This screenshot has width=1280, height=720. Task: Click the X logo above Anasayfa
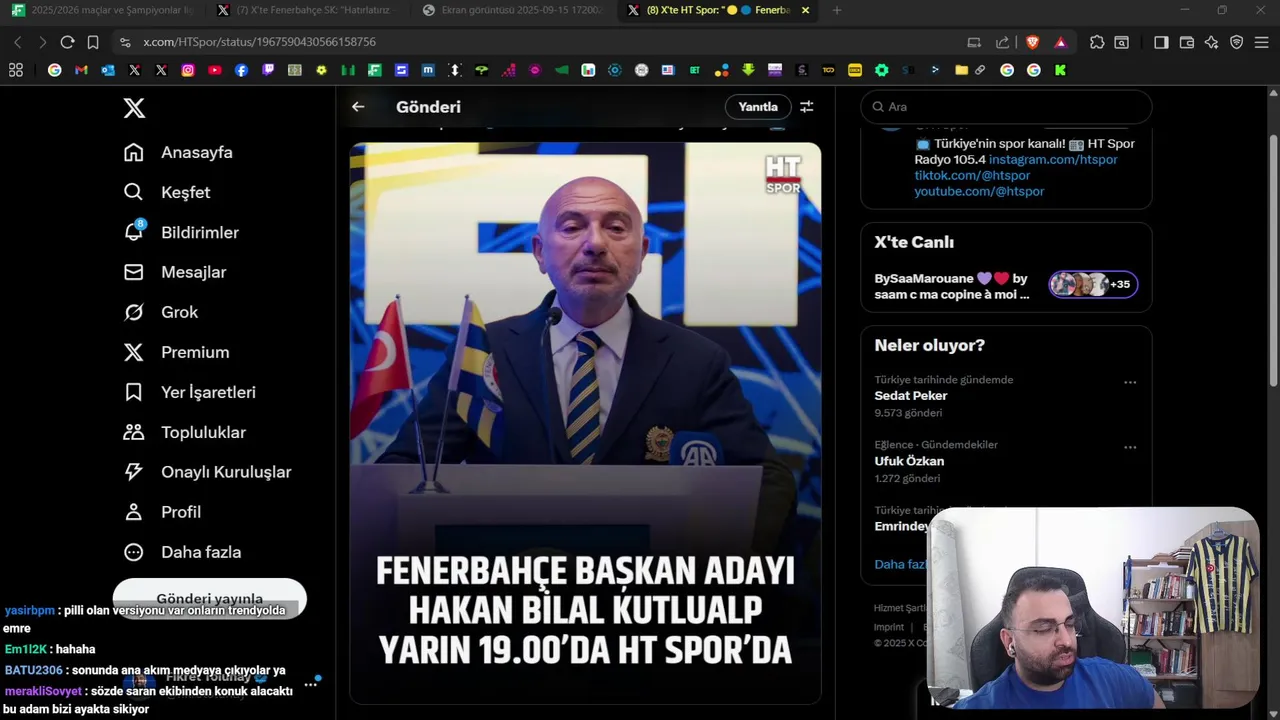(x=134, y=108)
